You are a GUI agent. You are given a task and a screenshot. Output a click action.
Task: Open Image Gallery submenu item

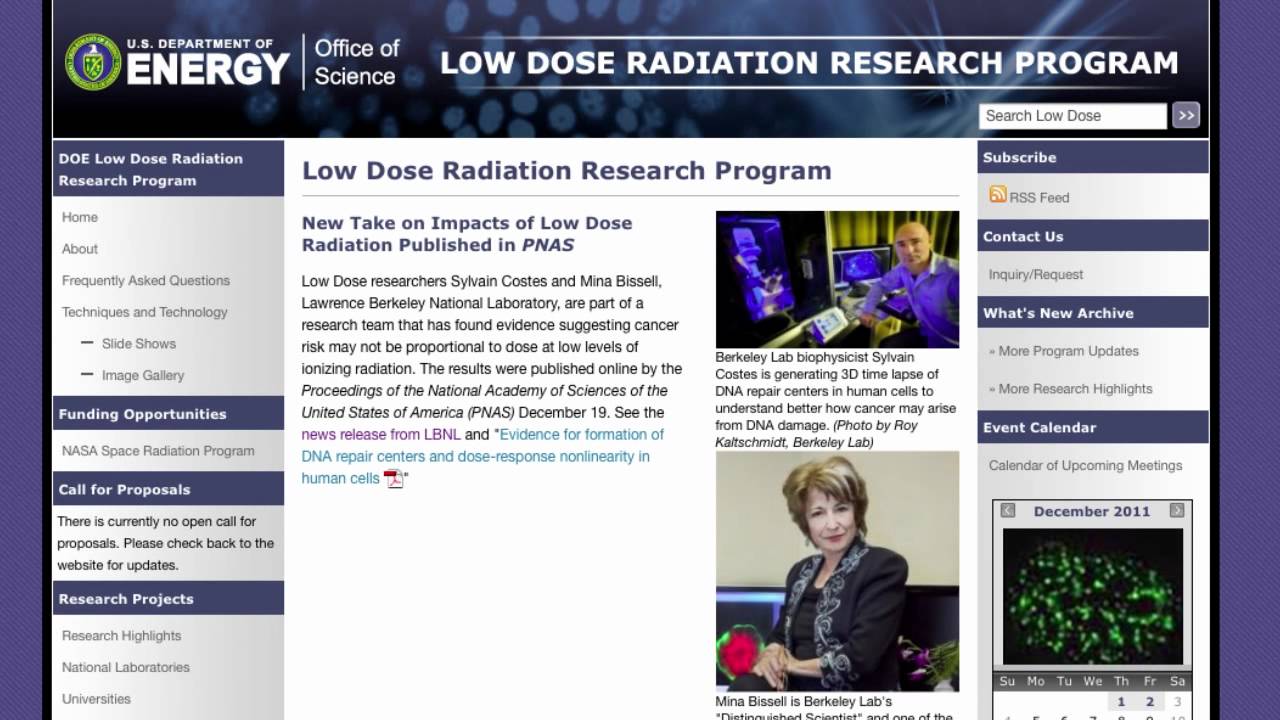coord(143,376)
